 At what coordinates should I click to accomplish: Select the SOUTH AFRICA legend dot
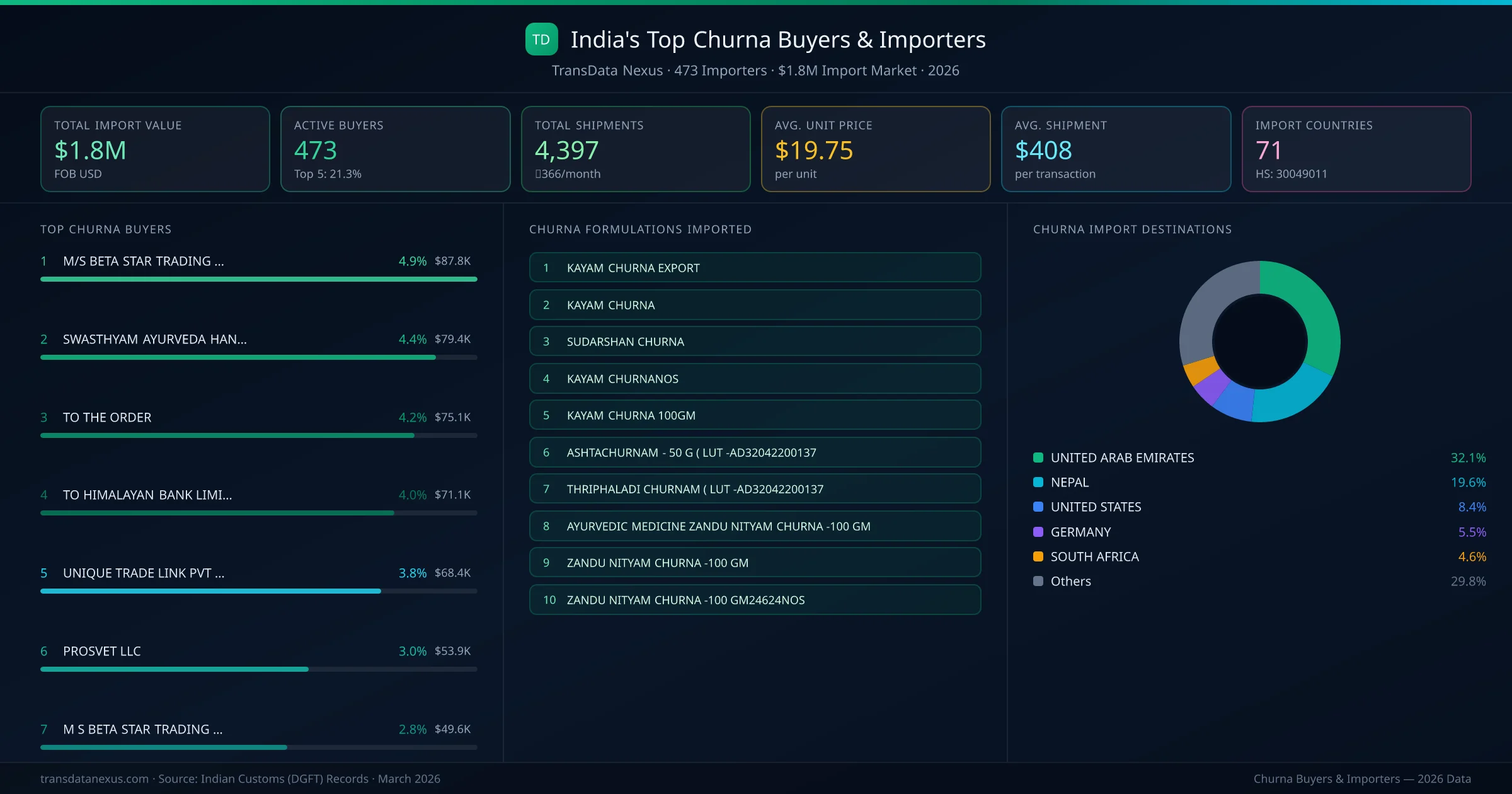(1038, 556)
